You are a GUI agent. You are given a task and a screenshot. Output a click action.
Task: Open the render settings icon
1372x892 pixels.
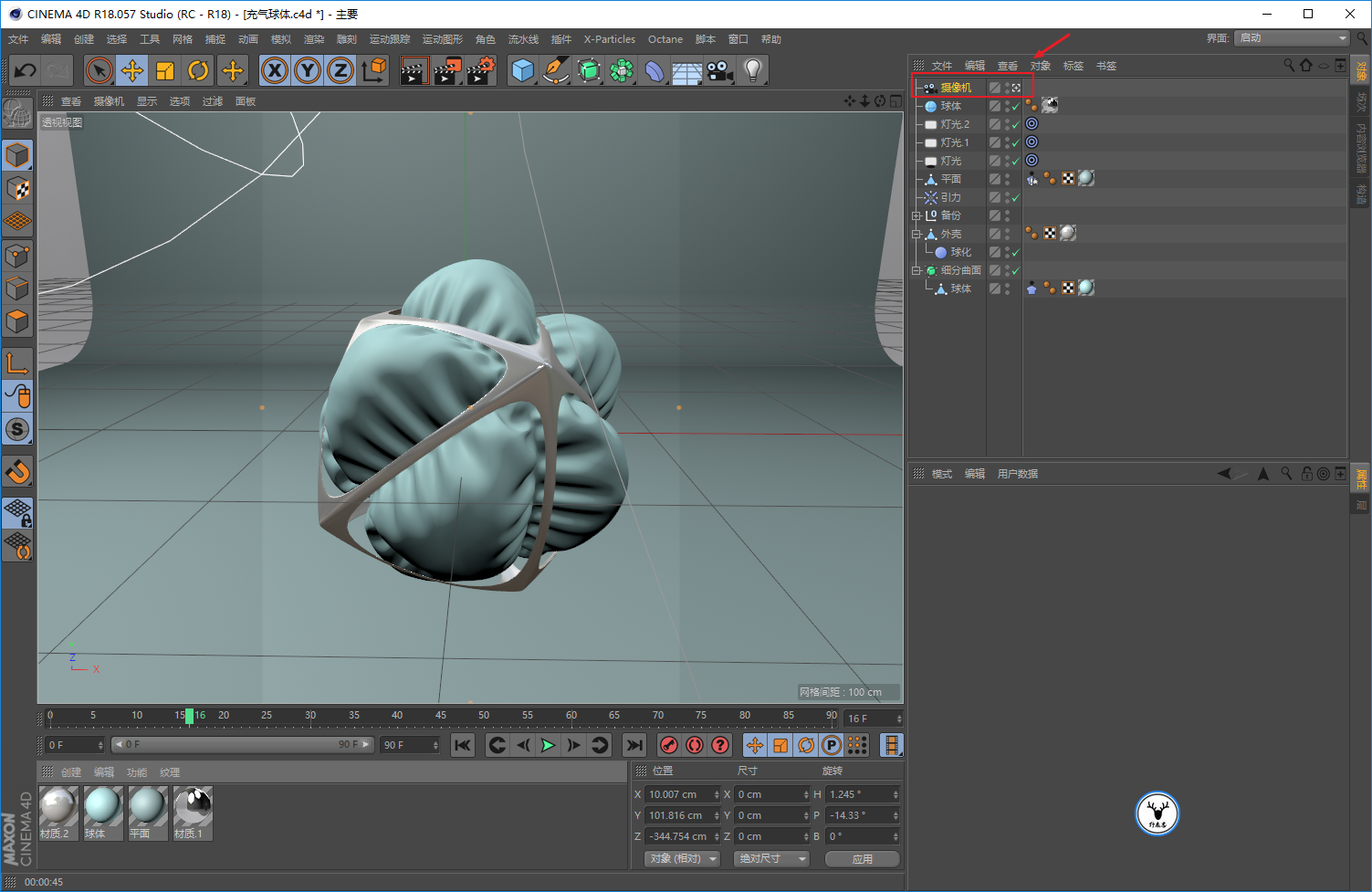coord(481,70)
